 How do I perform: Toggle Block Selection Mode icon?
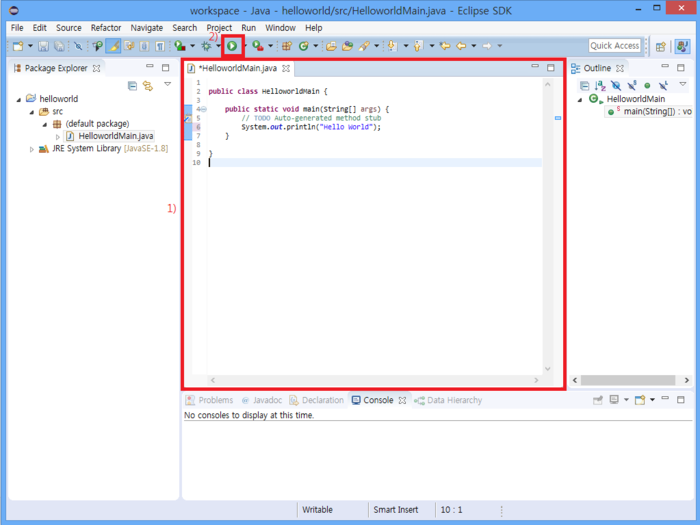pyautogui.click(x=144, y=46)
